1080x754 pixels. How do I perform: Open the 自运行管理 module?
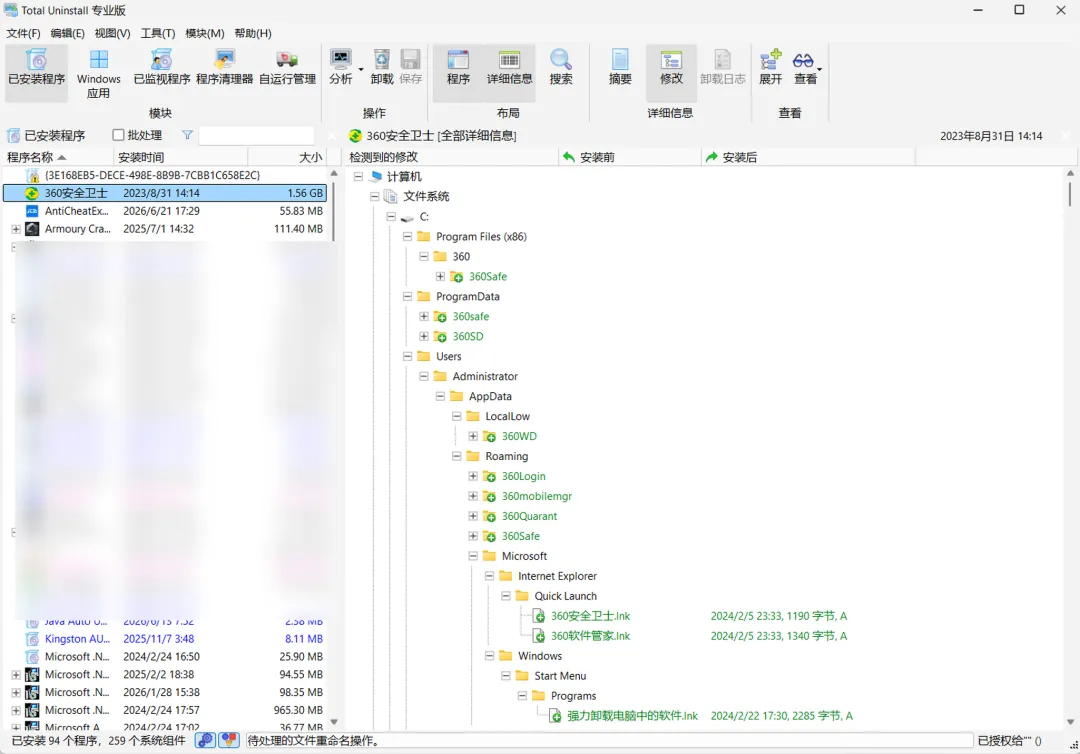[287, 69]
